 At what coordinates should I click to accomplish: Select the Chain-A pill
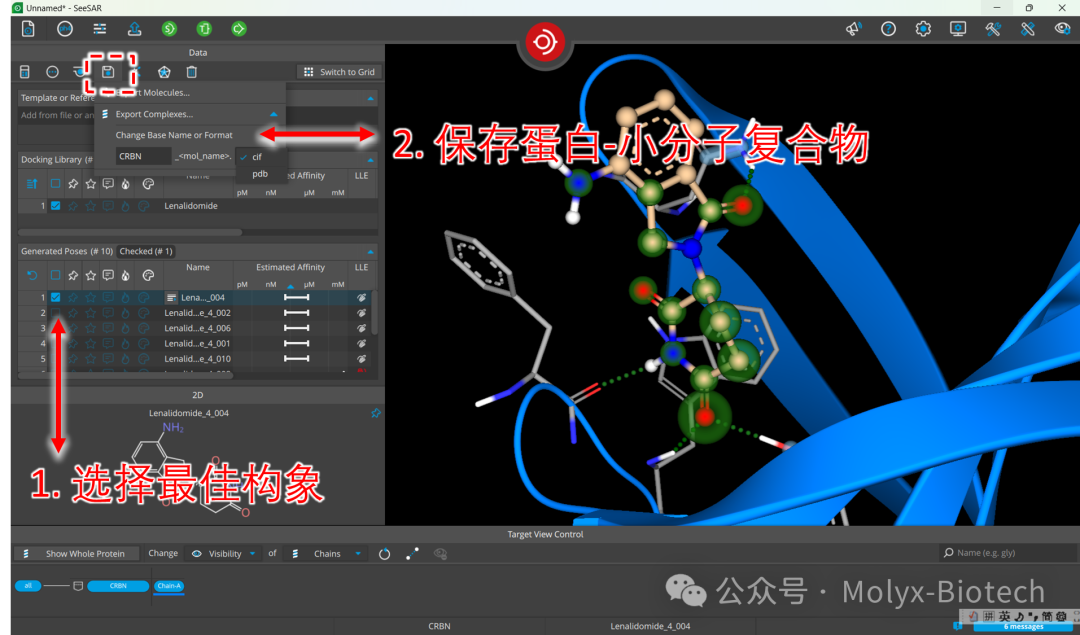pos(169,586)
